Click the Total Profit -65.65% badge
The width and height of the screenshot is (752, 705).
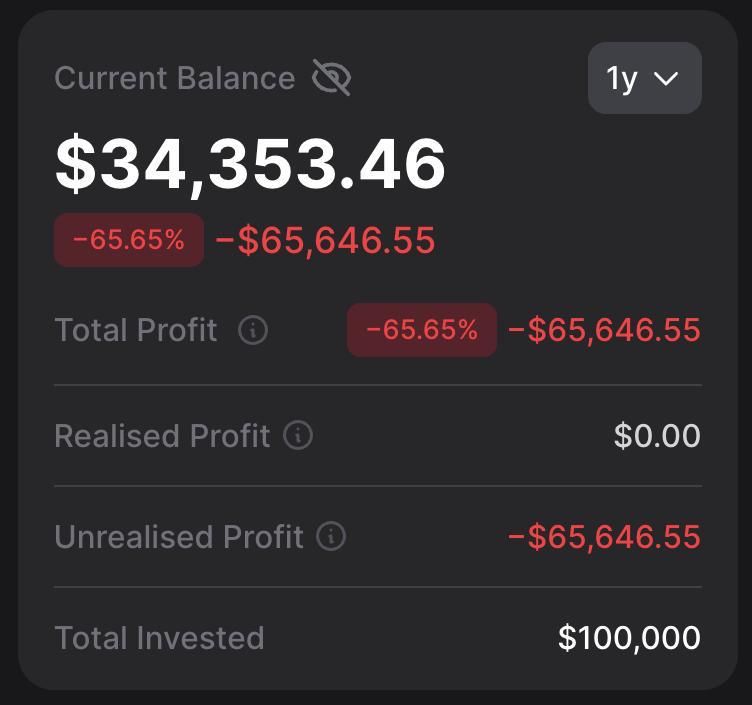pos(422,330)
